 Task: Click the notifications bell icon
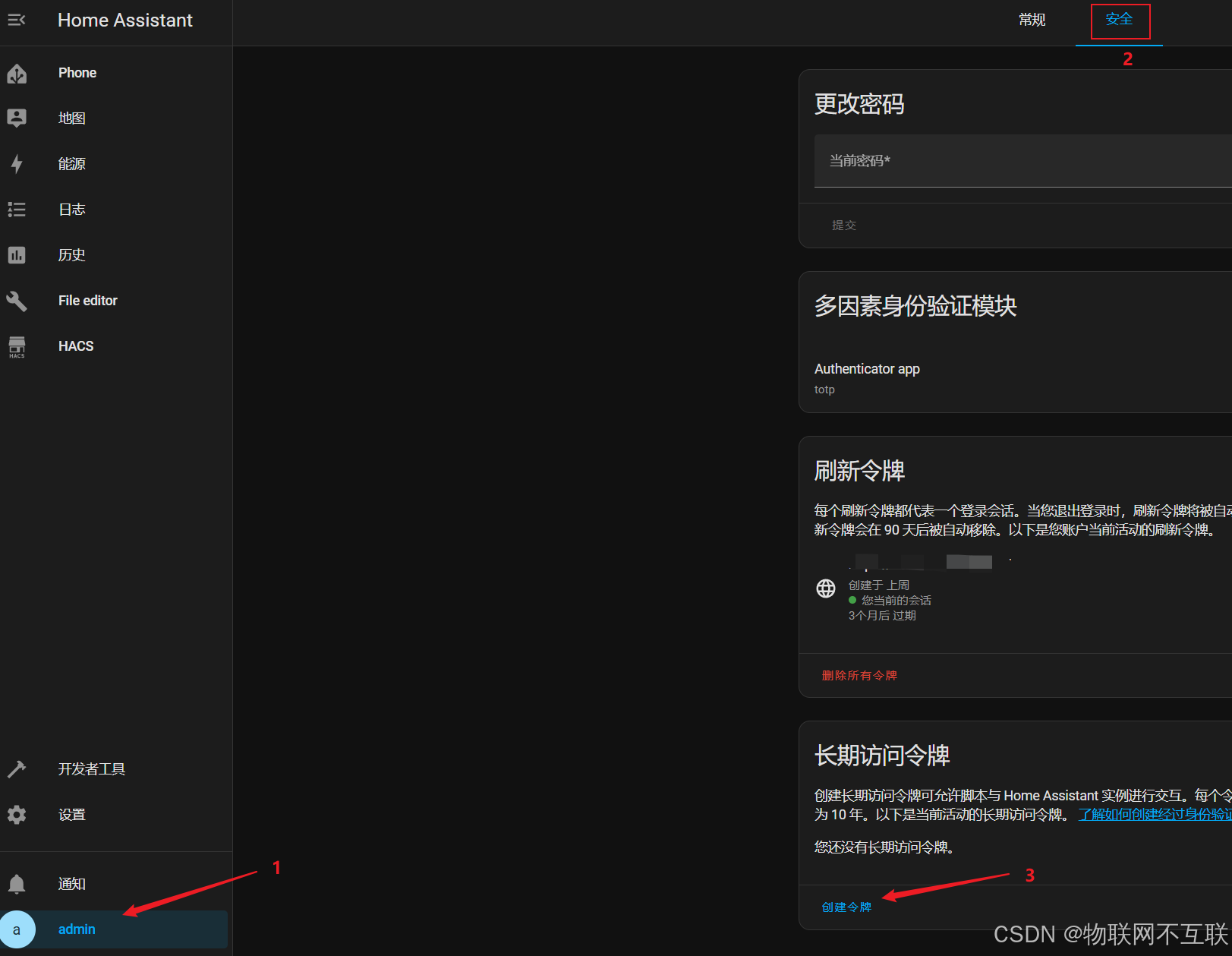(17, 884)
